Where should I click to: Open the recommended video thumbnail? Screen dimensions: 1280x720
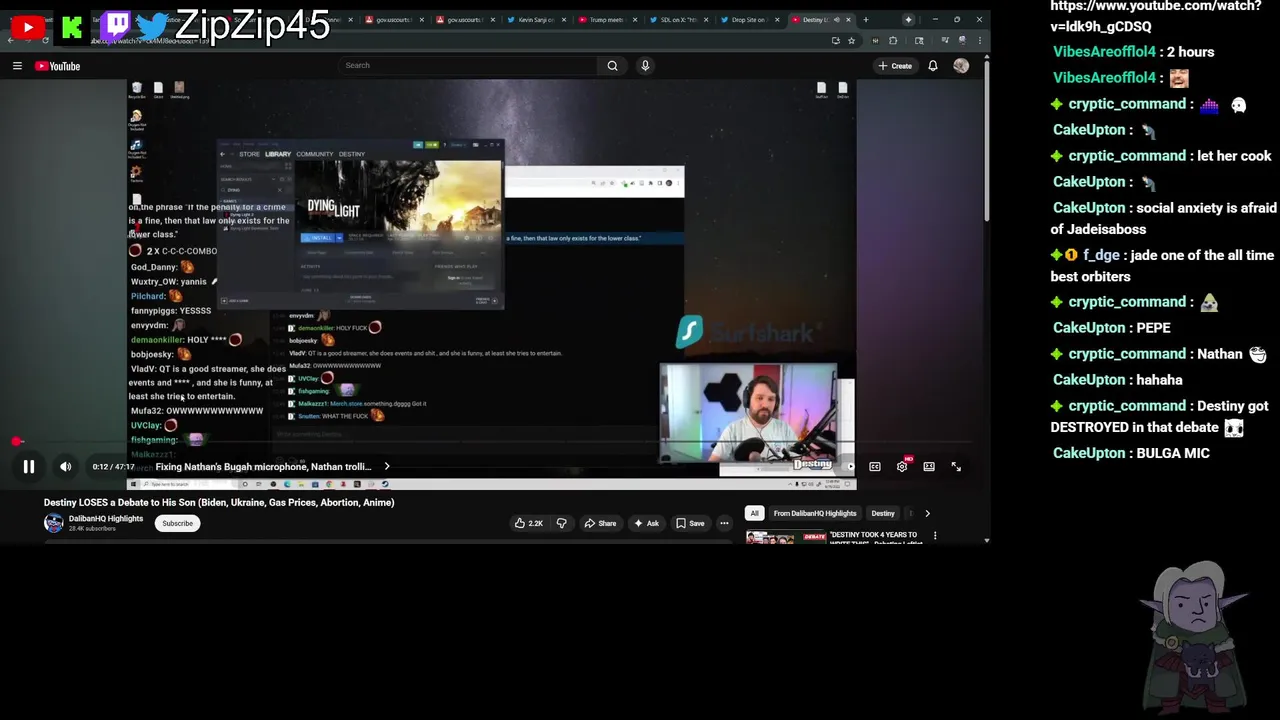click(784, 538)
